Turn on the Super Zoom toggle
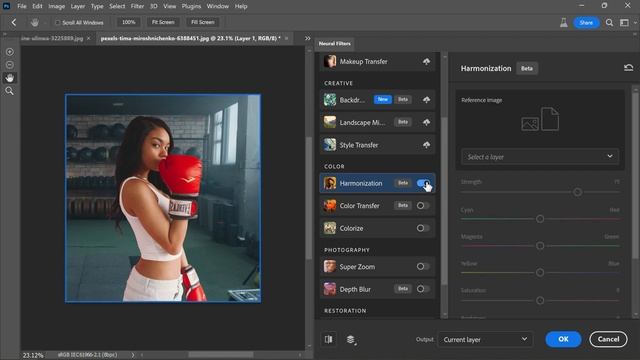This screenshot has width=640, height=360. pos(423,267)
